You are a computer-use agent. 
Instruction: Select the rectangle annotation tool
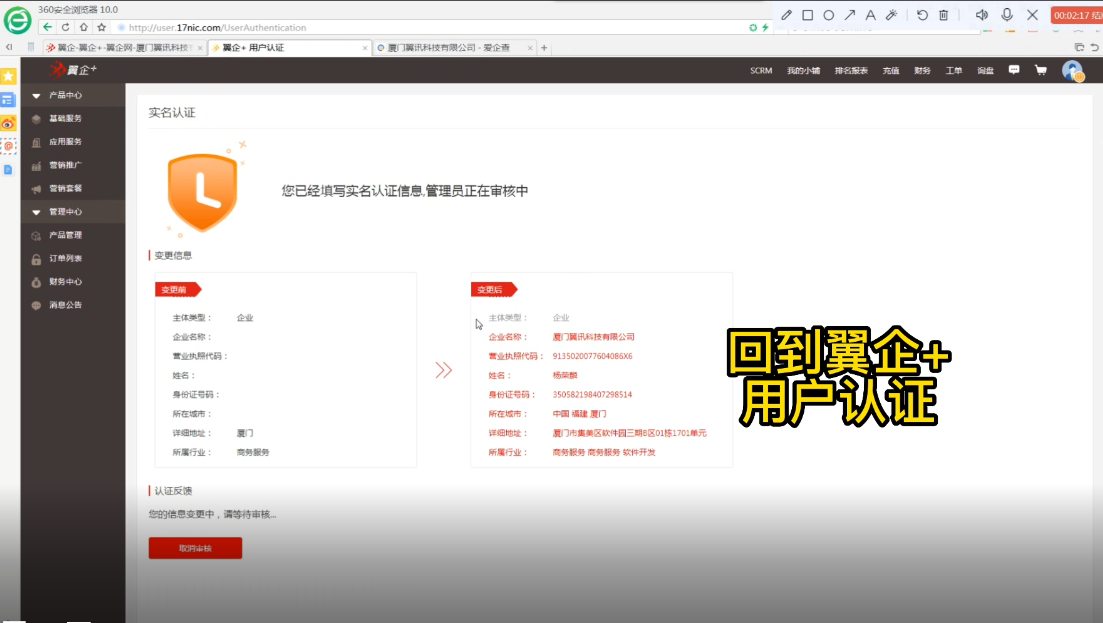tap(808, 15)
